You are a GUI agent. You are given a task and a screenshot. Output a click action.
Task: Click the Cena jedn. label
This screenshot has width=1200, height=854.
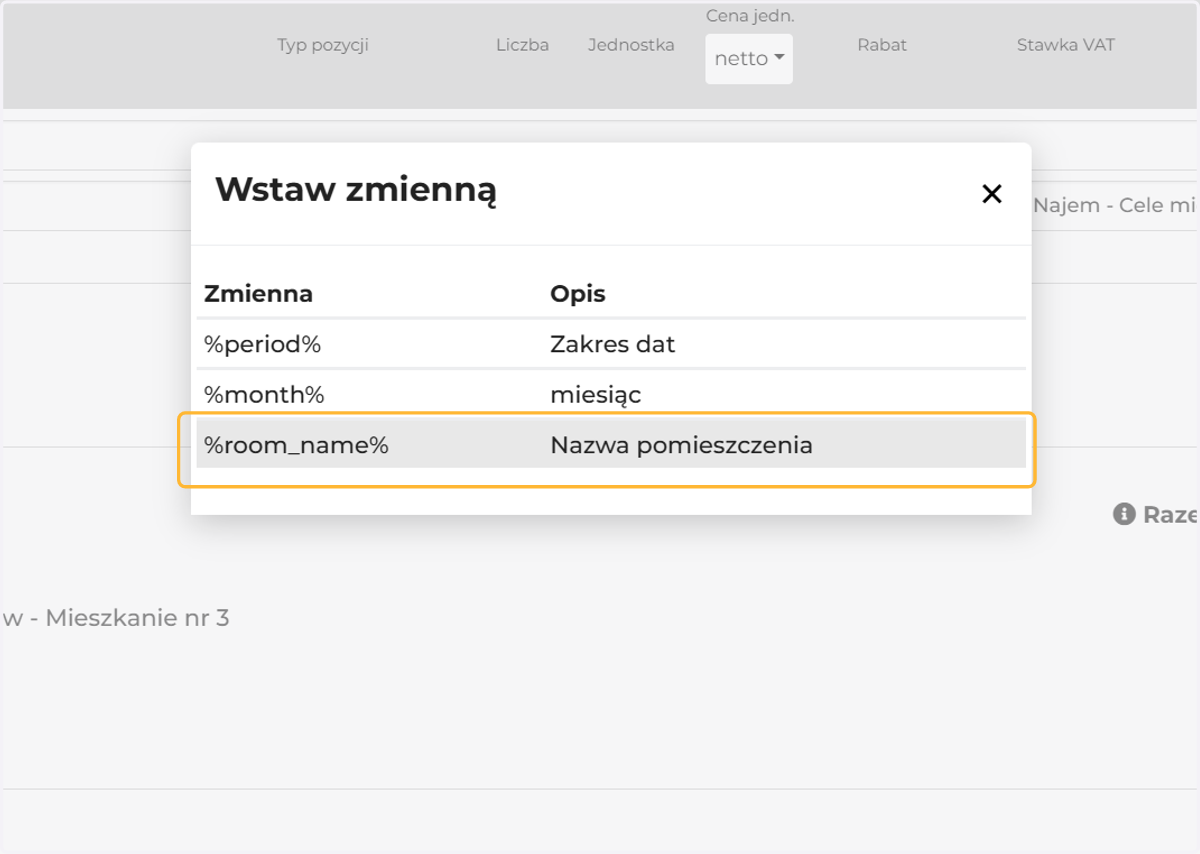pyautogui.click(x=750, y=16)
